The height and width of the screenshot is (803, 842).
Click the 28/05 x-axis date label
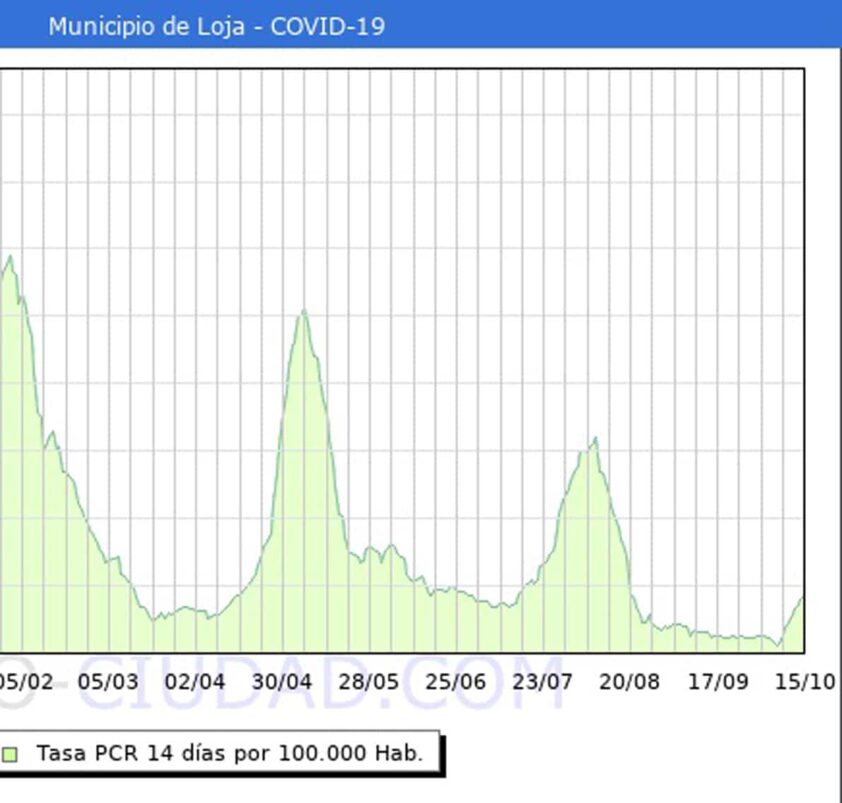[x=369, y=682]
